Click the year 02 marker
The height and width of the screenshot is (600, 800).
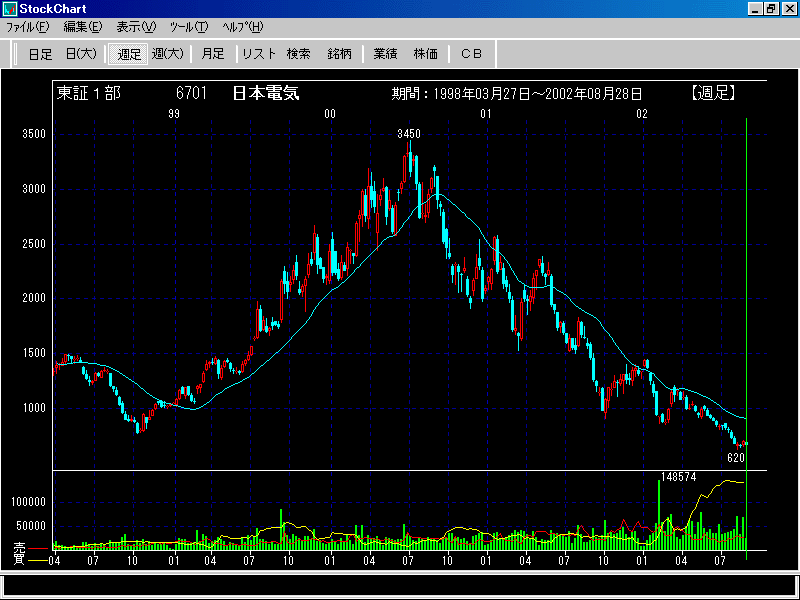(x=641, y=114)
